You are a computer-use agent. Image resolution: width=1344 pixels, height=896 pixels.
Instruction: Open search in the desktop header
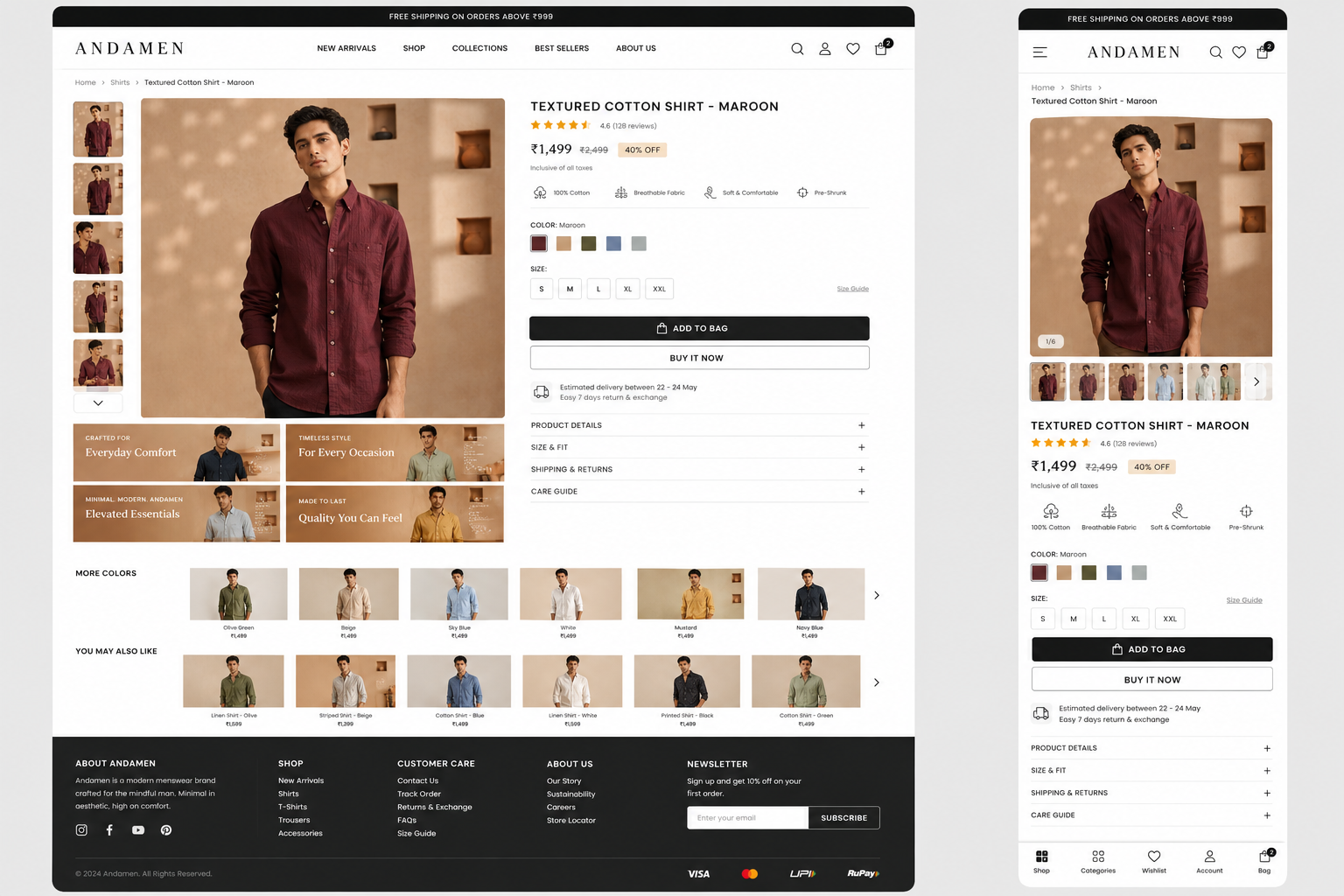[797, 49]
